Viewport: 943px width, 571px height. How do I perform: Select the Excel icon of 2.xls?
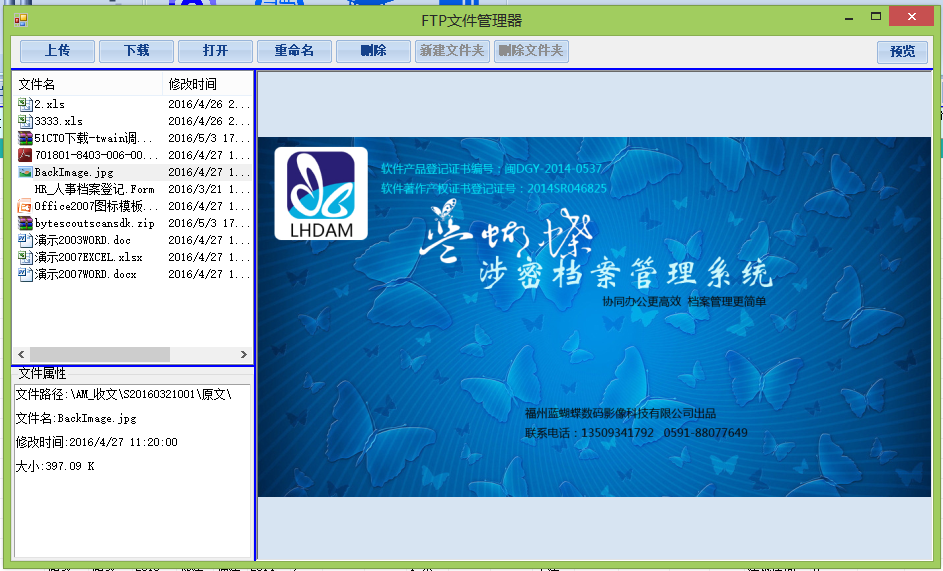[25, 104]
